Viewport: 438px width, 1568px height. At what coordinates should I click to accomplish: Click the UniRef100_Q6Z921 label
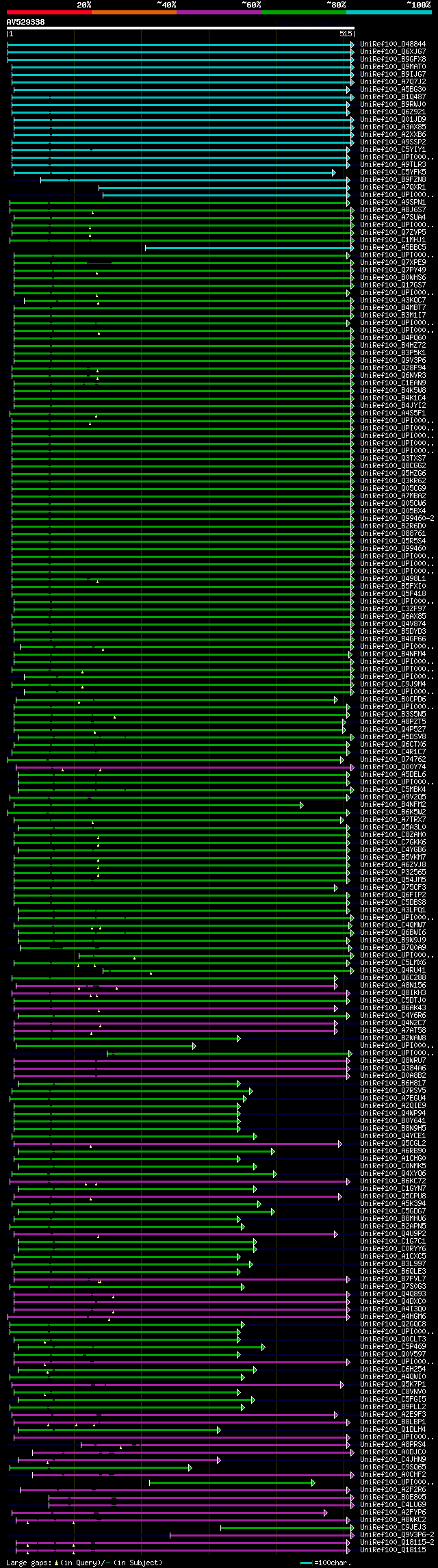tap(393, 112)
